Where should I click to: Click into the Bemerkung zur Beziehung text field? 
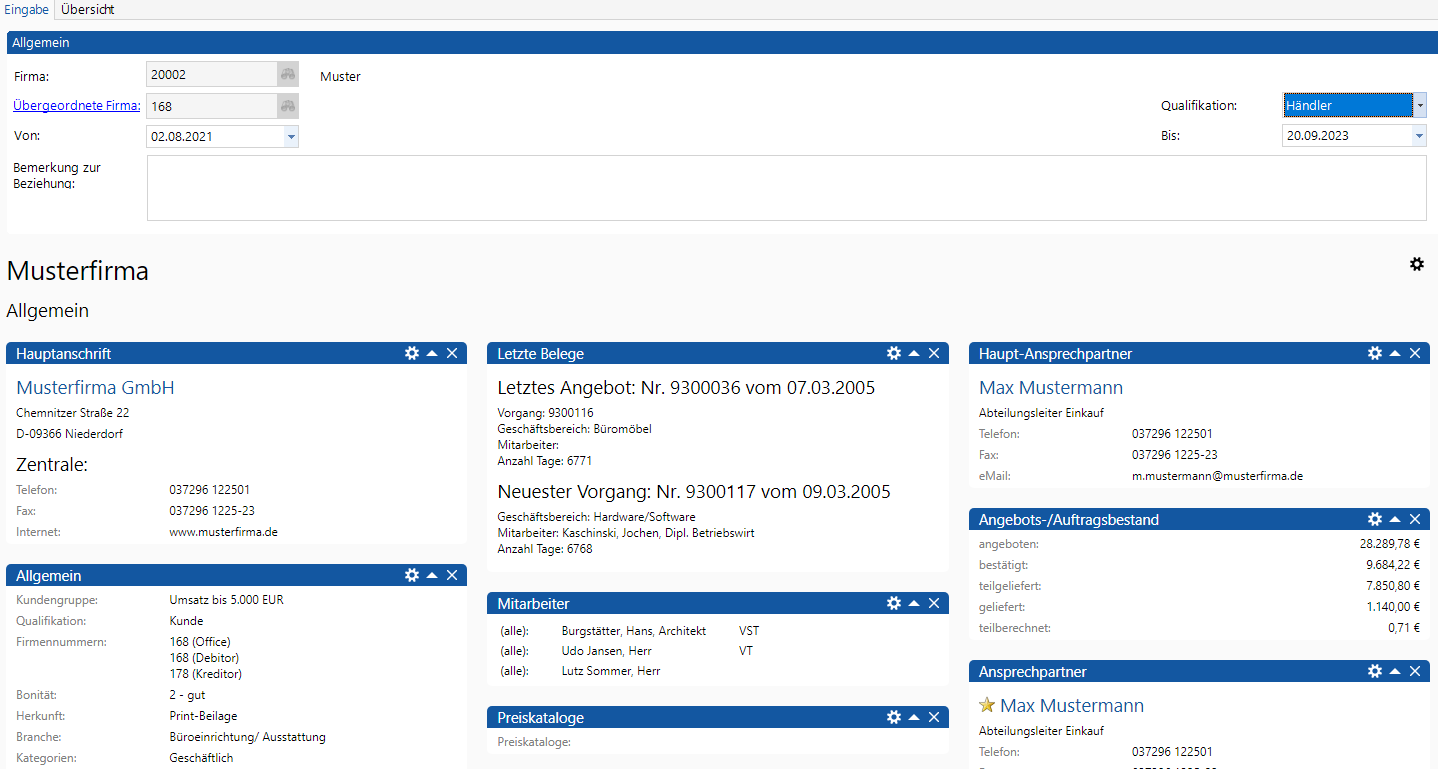[x=786, y=187]
